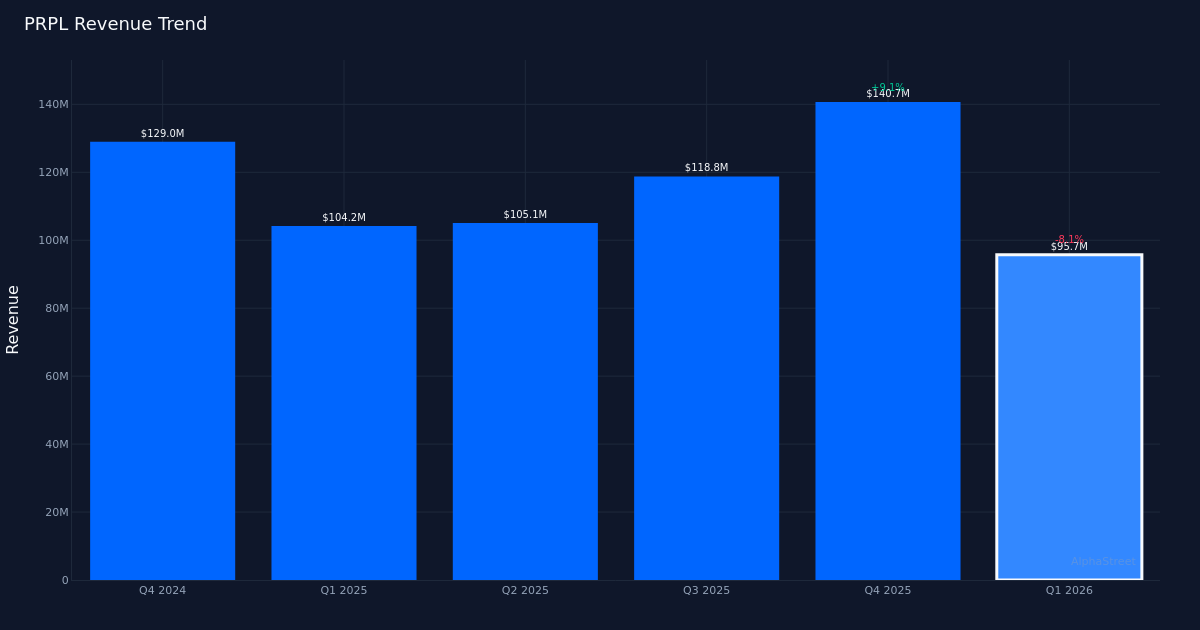Click the Q4 2024 axis label
This screenshot has width=1200, height=630.
click(163, 590)
